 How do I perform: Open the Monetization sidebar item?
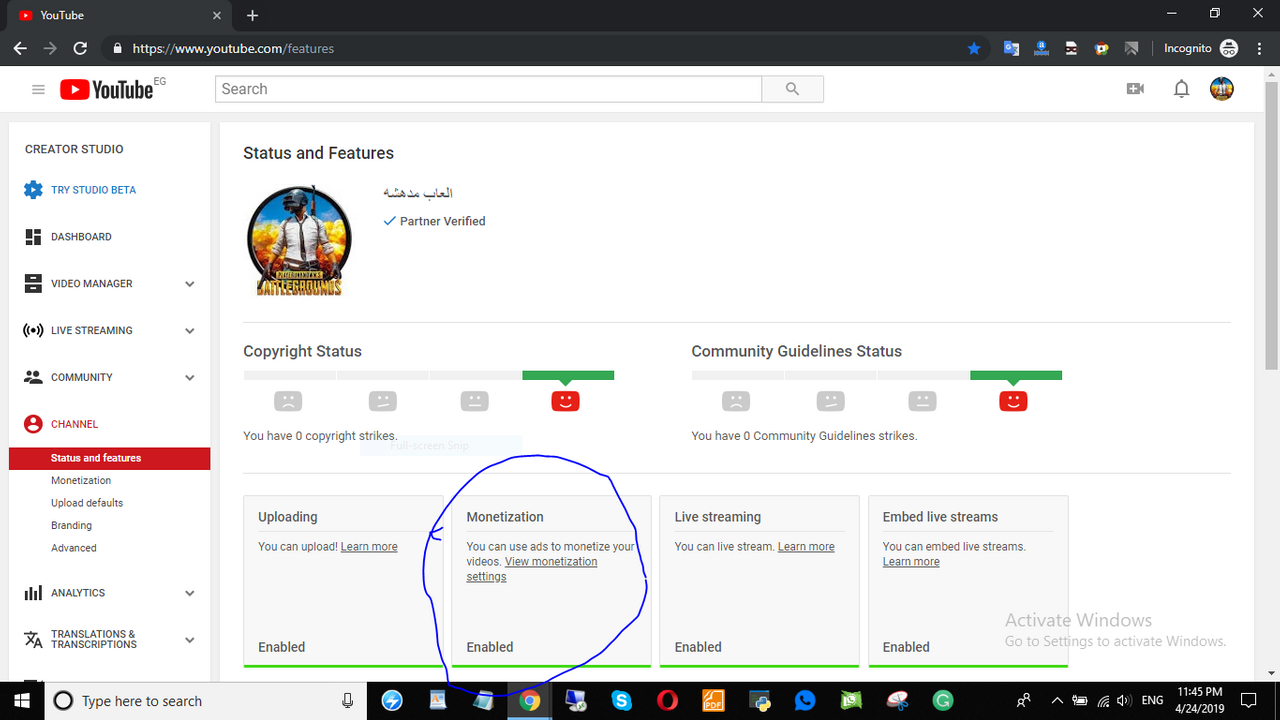coord(81,481)
